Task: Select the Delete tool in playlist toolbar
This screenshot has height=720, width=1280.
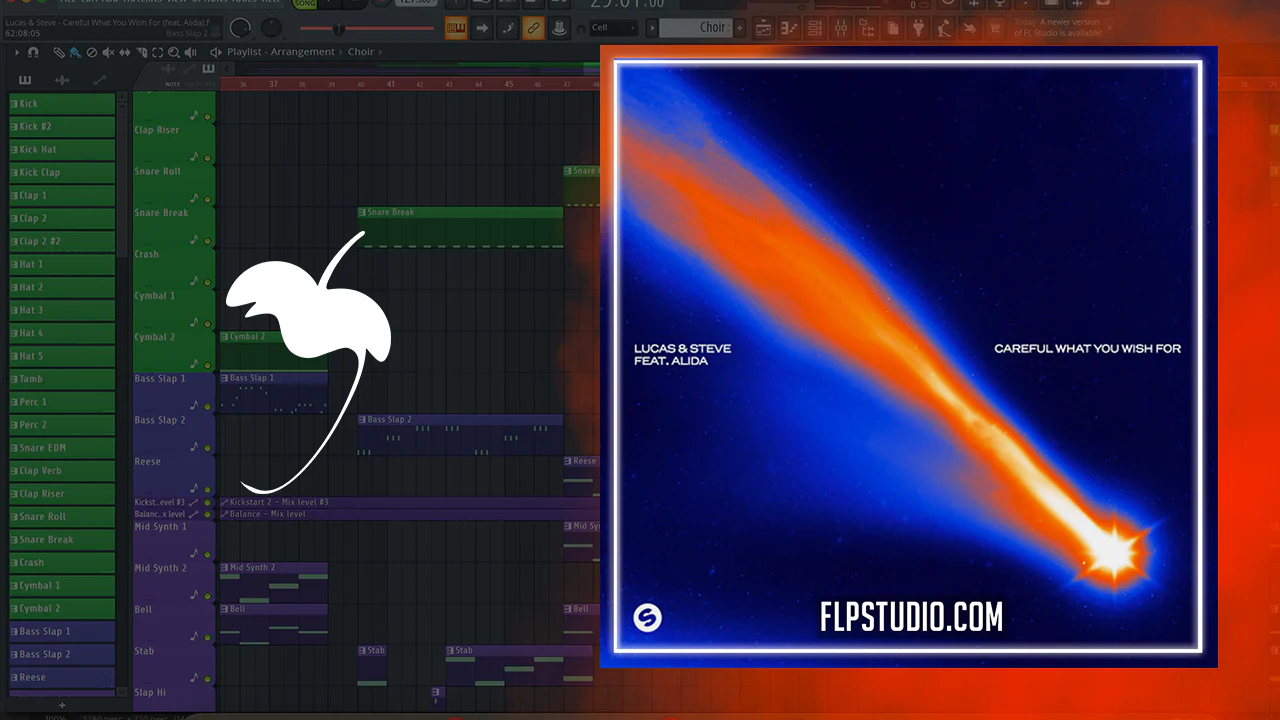Action: coord(92,52)
